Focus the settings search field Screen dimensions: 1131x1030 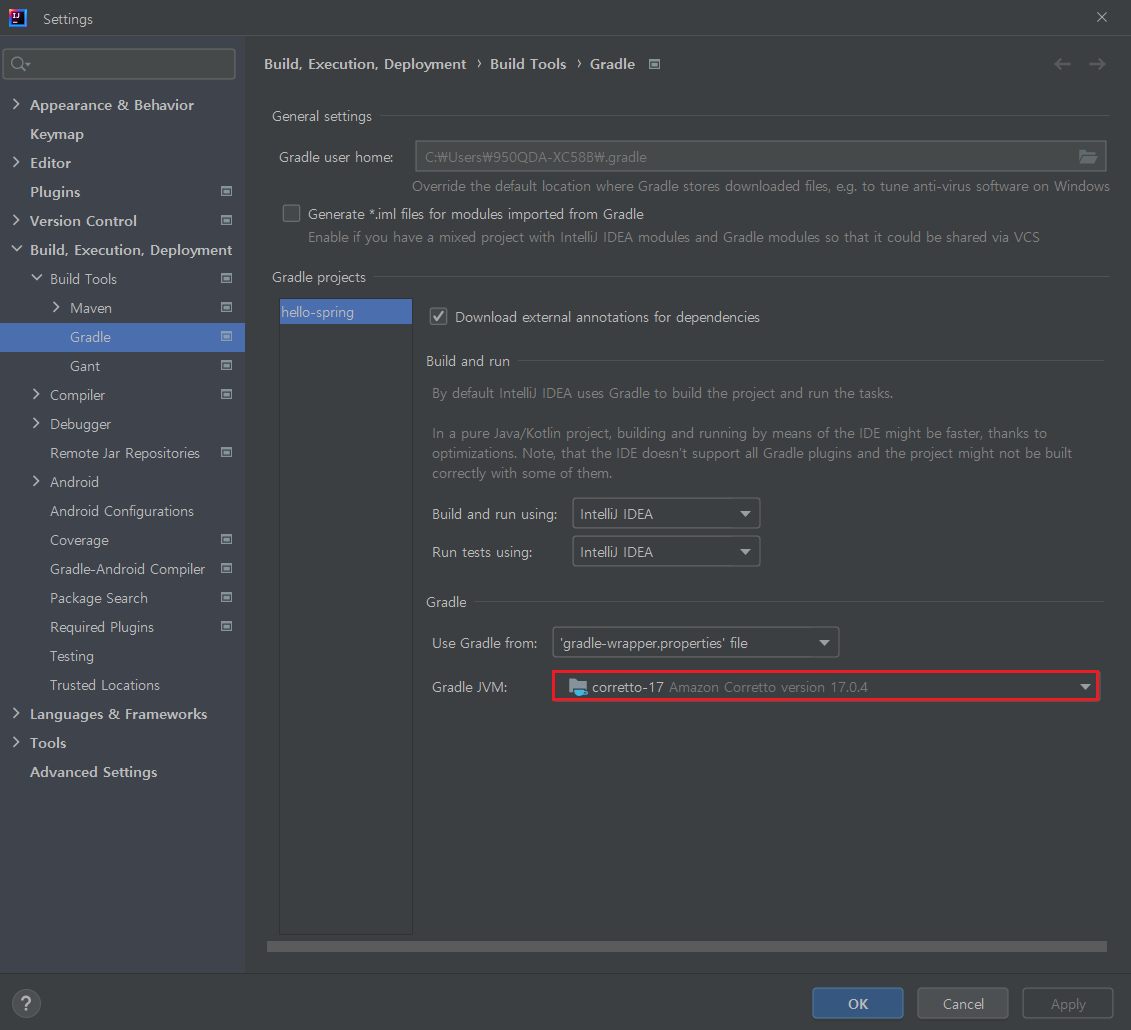tap(119, 64)
